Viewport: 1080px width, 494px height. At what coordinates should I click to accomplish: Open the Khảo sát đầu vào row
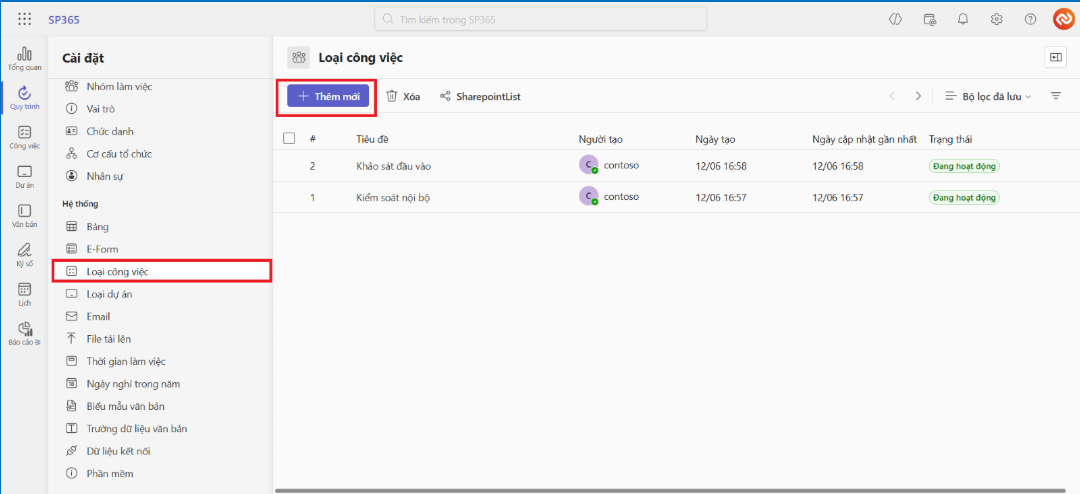pos(393,166)
